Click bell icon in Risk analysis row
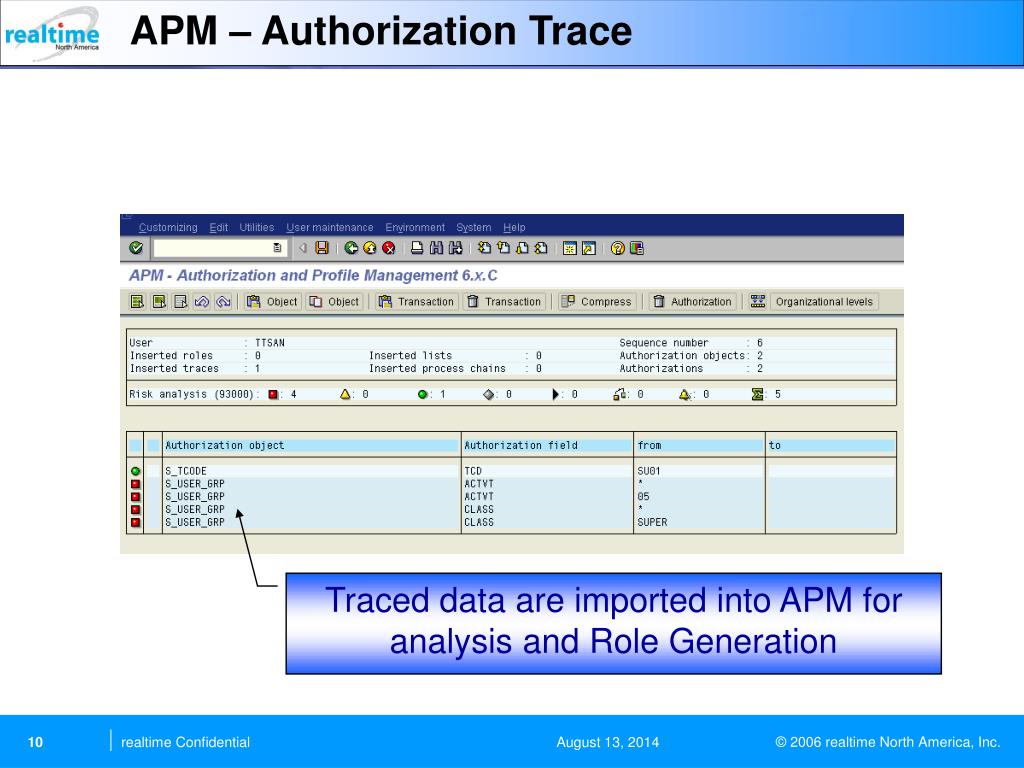1024x768 pixels. point(684,394)
